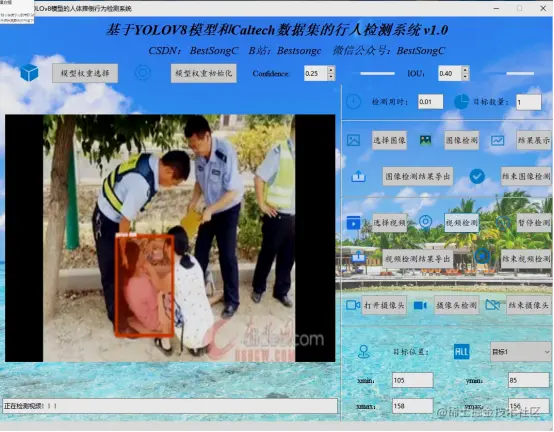This screenshot has height=432, width=554.
Task: Click the record circle icon beside 结束视频检测
Action: point(482,256)
